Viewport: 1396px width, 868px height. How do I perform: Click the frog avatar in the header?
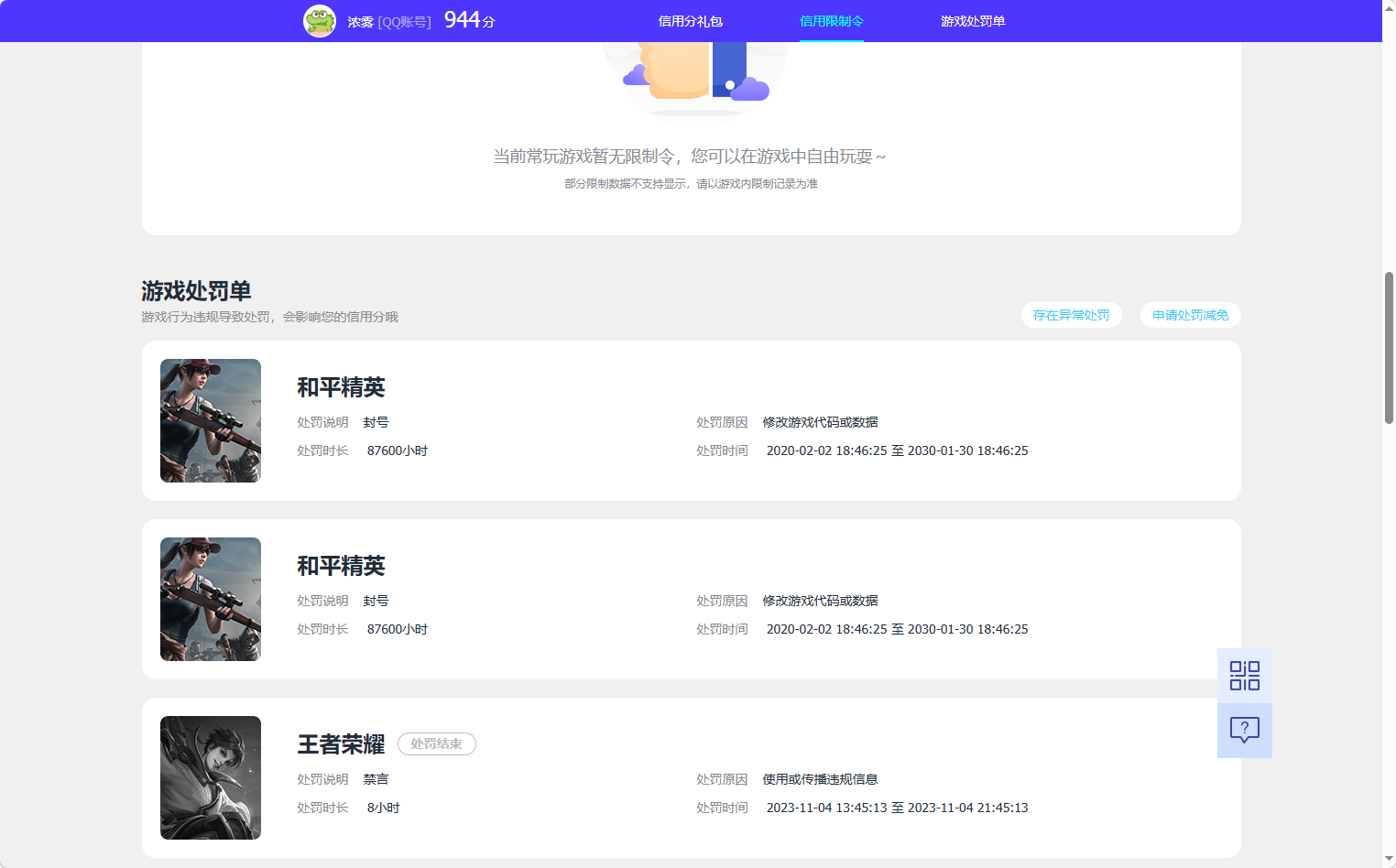319,20
